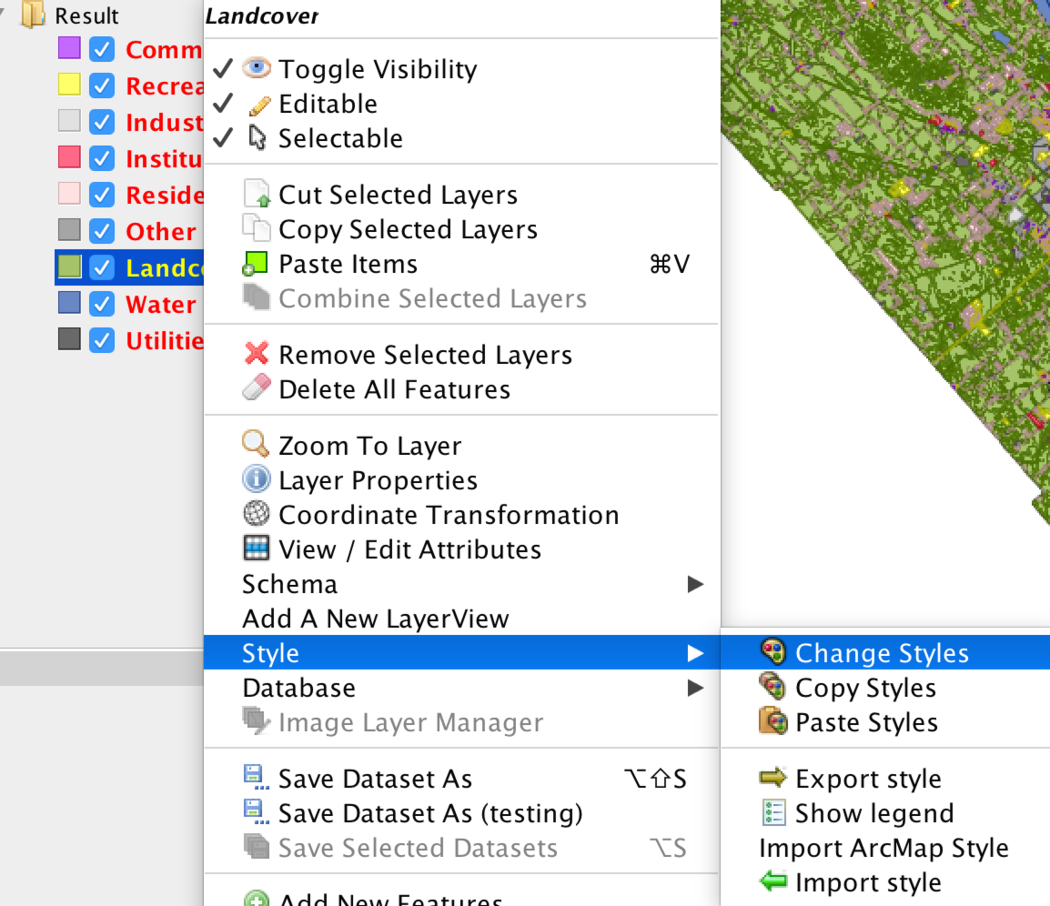Click the Delete All Features eraser icon
Viewport: 1050px width, 906px height.
[256, 389]
